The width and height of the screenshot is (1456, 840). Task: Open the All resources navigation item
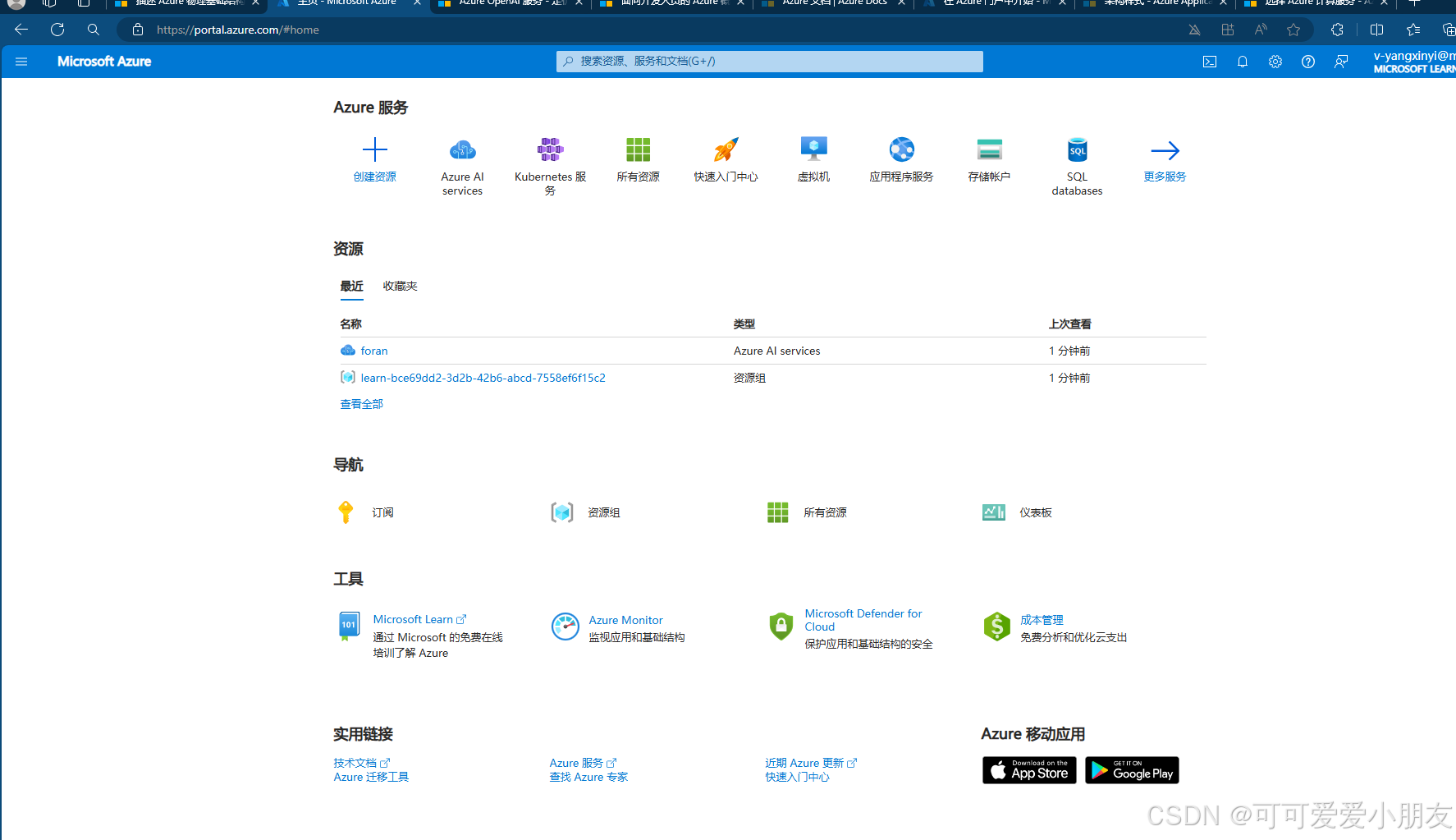(x=807, y=512)
